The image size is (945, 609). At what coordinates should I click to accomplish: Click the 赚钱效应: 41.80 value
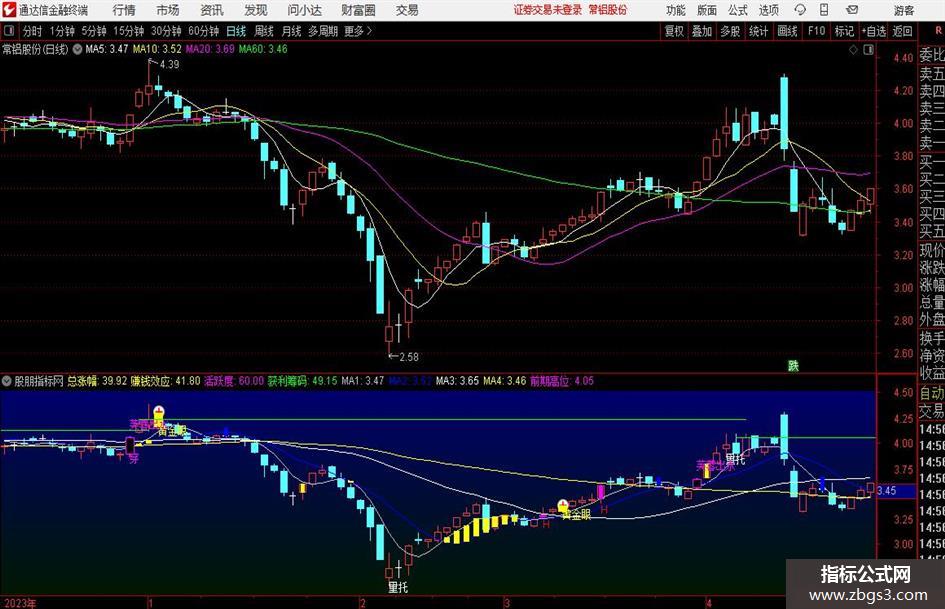click(166, 381)
